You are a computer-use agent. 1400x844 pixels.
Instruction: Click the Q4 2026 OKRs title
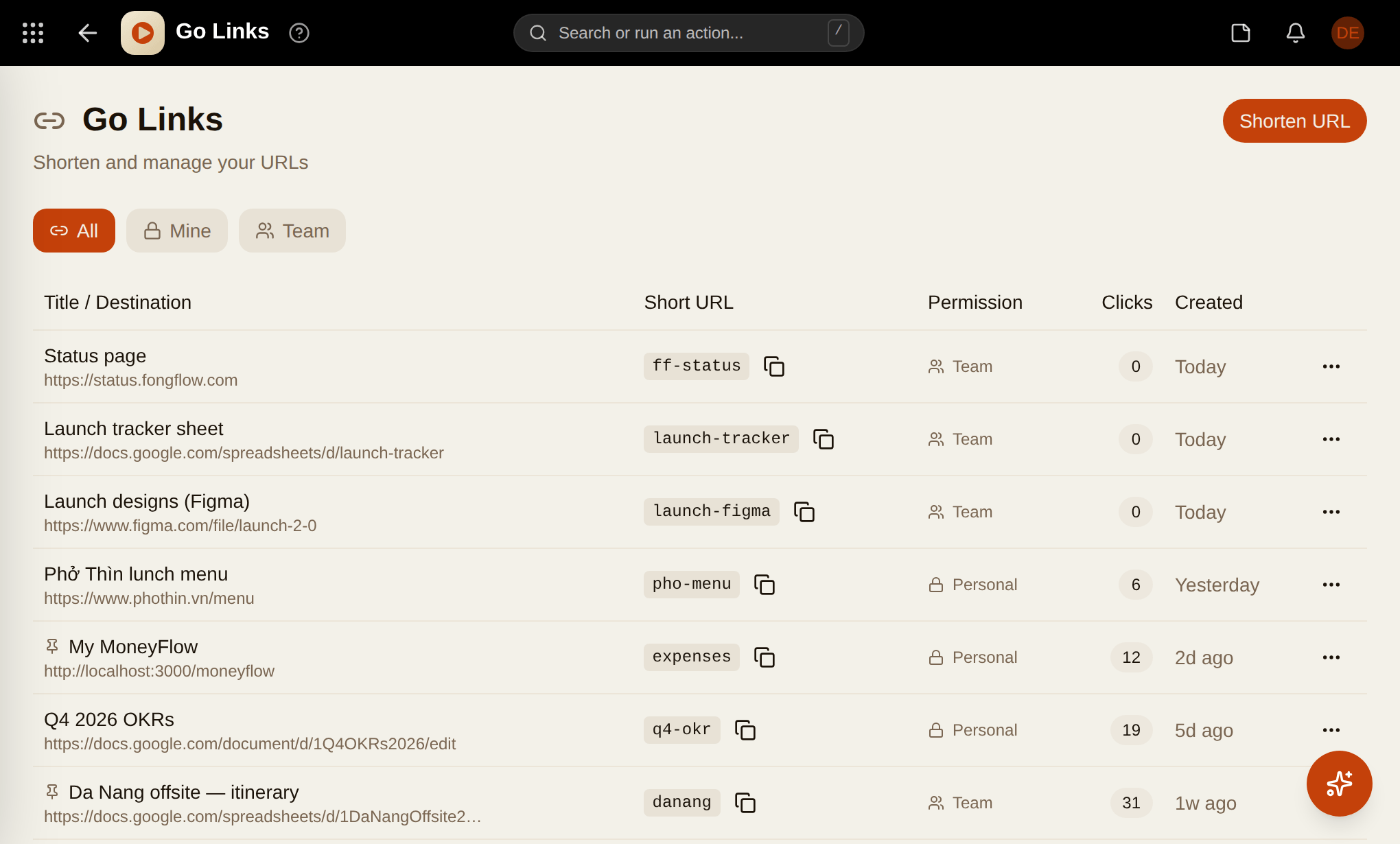tap(109, 720)
